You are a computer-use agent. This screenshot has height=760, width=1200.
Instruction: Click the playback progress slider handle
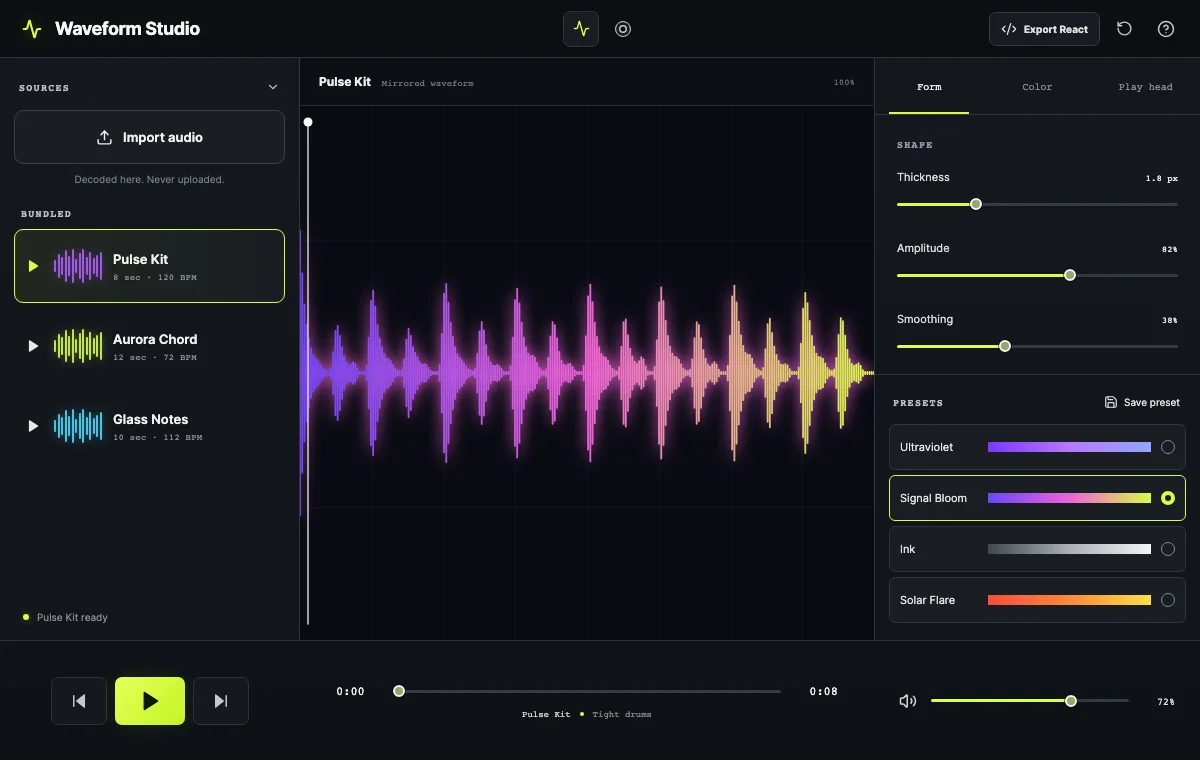(399, 691)
